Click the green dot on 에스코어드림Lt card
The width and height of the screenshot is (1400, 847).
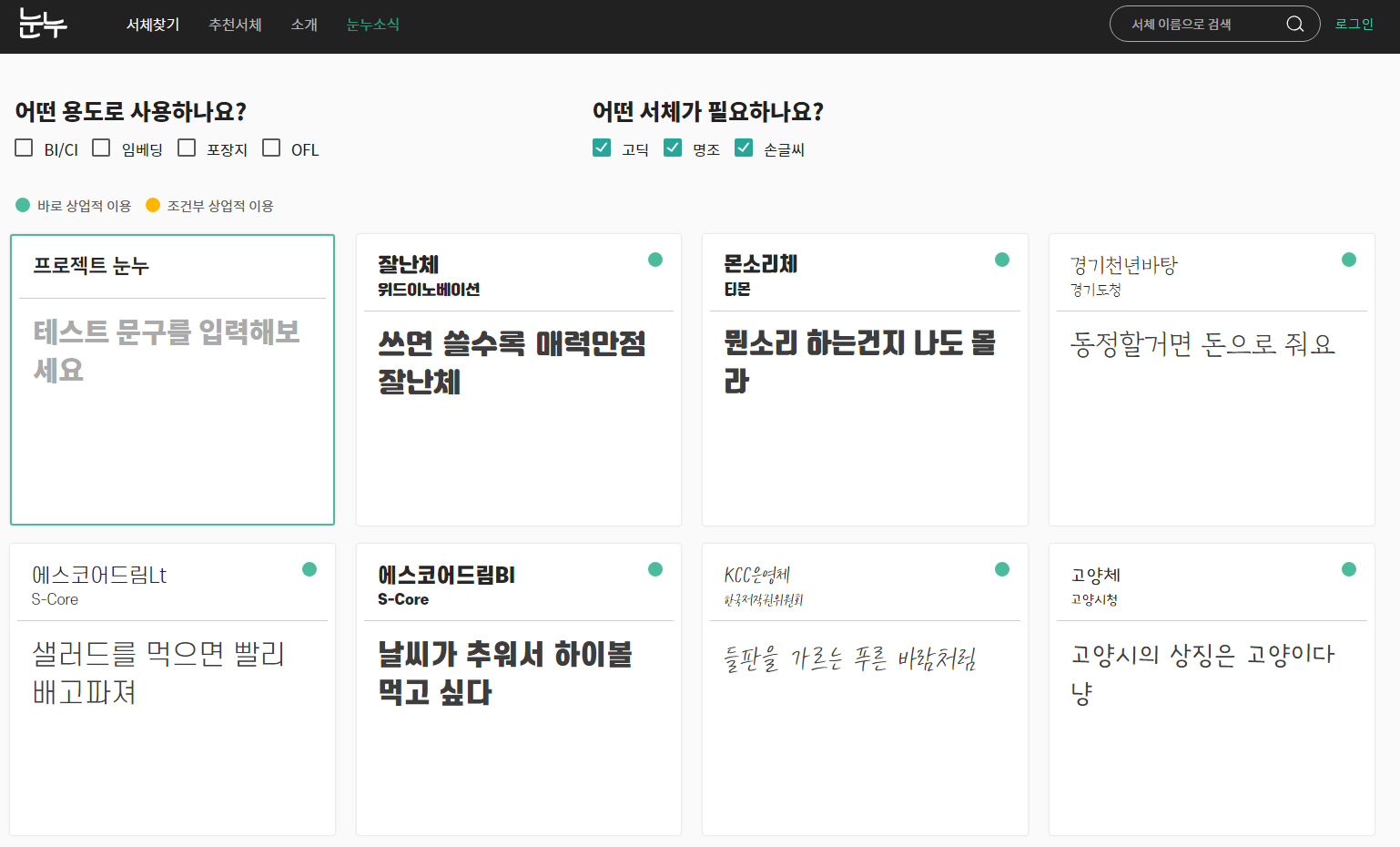pos(309,569)
